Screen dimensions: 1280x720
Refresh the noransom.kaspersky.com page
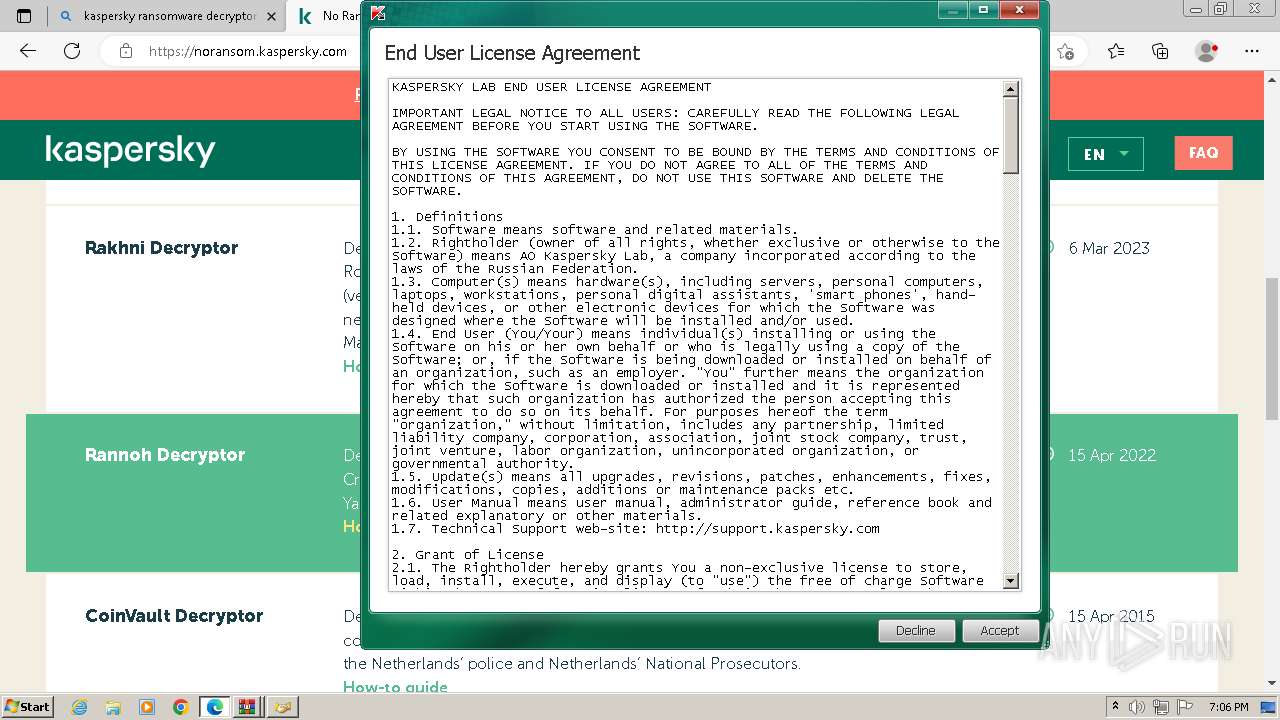[x=72, y=51]
